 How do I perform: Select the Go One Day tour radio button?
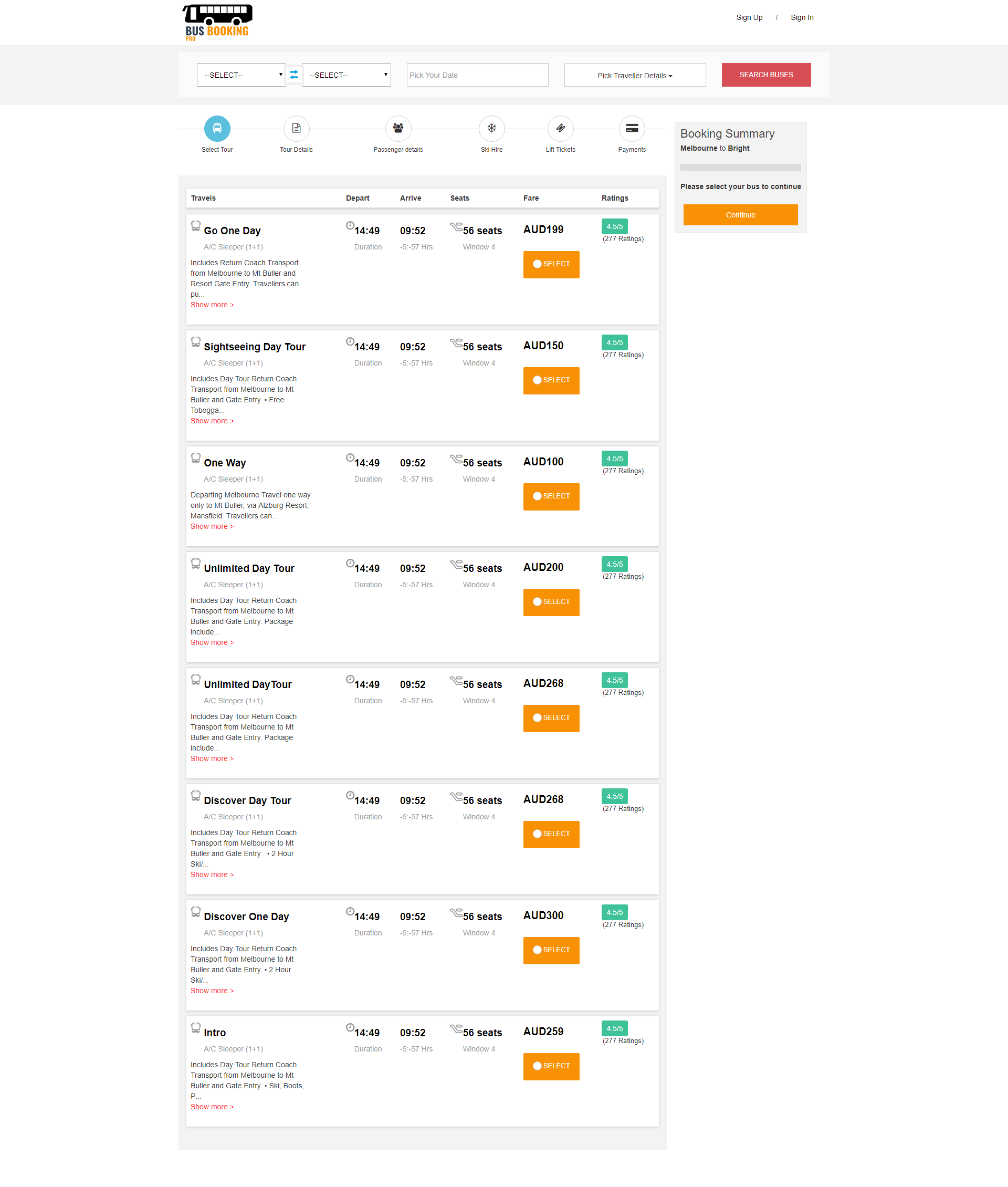coord(537,264)
